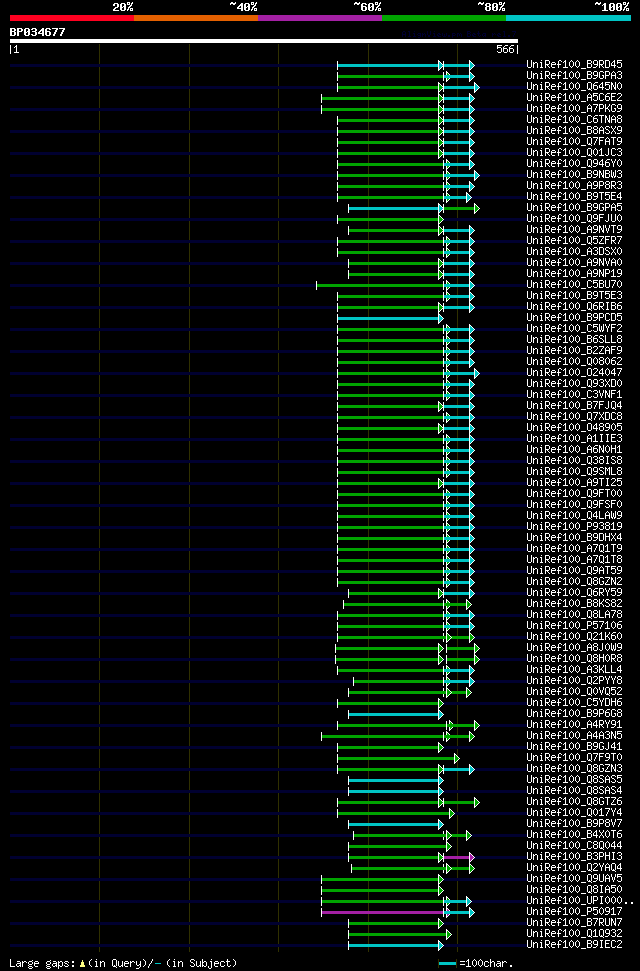Select the BP034677 query name
This screenshot has height=971, width=640.
tap(37, 32)
